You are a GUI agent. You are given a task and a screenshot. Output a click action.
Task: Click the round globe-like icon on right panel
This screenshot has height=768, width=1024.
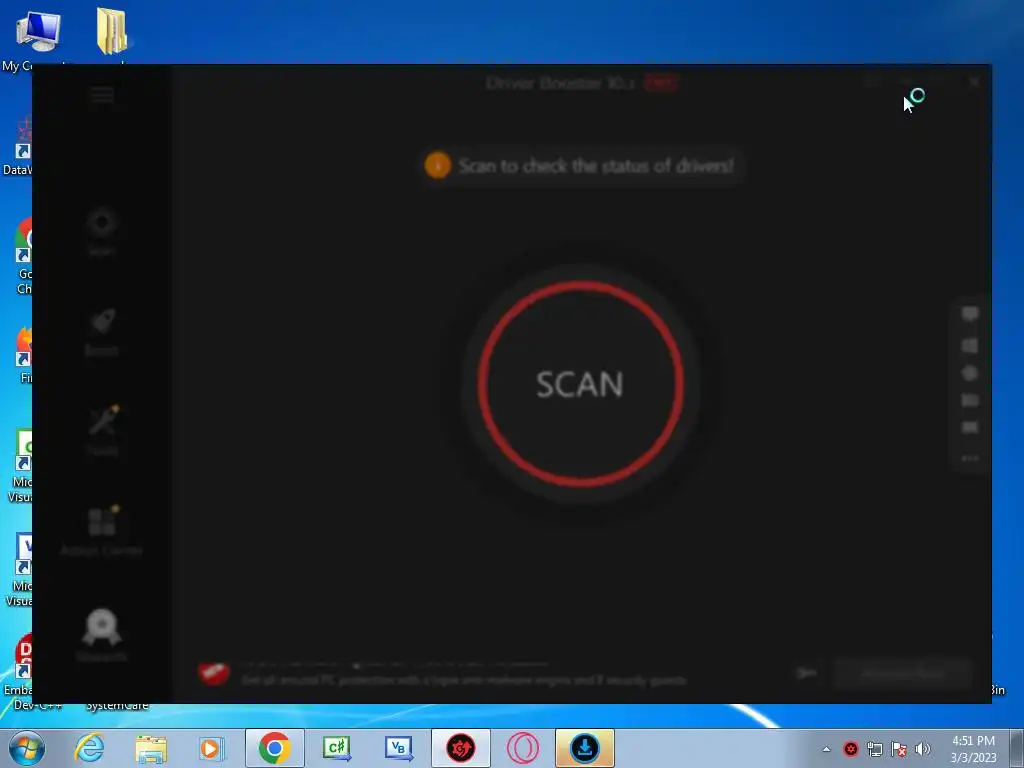coord(970,373)
